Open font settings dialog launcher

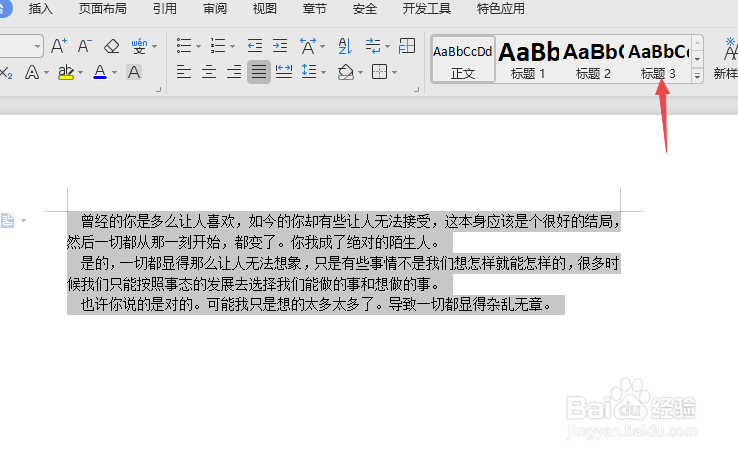coord(159,89)
